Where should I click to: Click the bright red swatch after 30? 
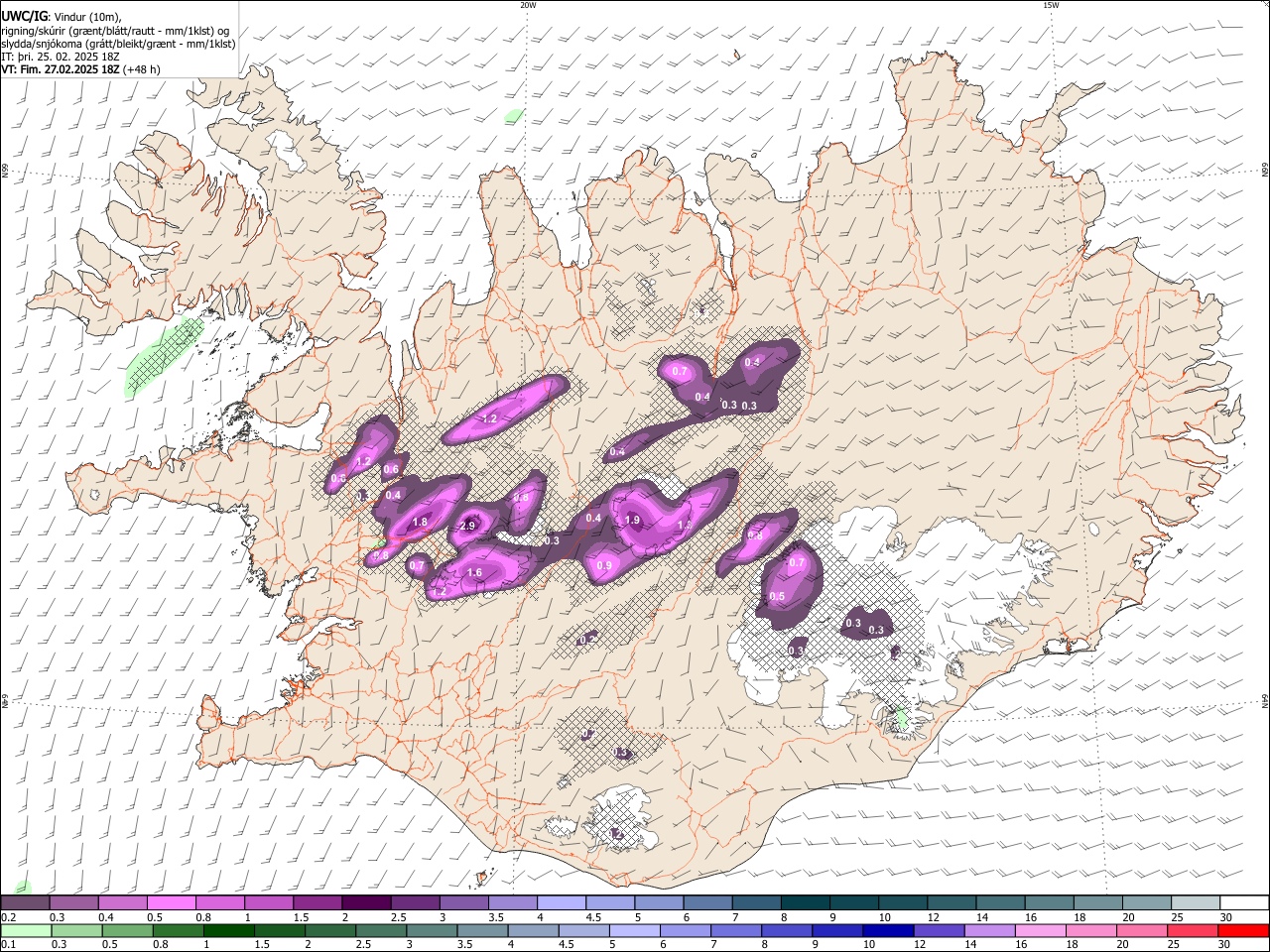click(x=1243, y=931)
